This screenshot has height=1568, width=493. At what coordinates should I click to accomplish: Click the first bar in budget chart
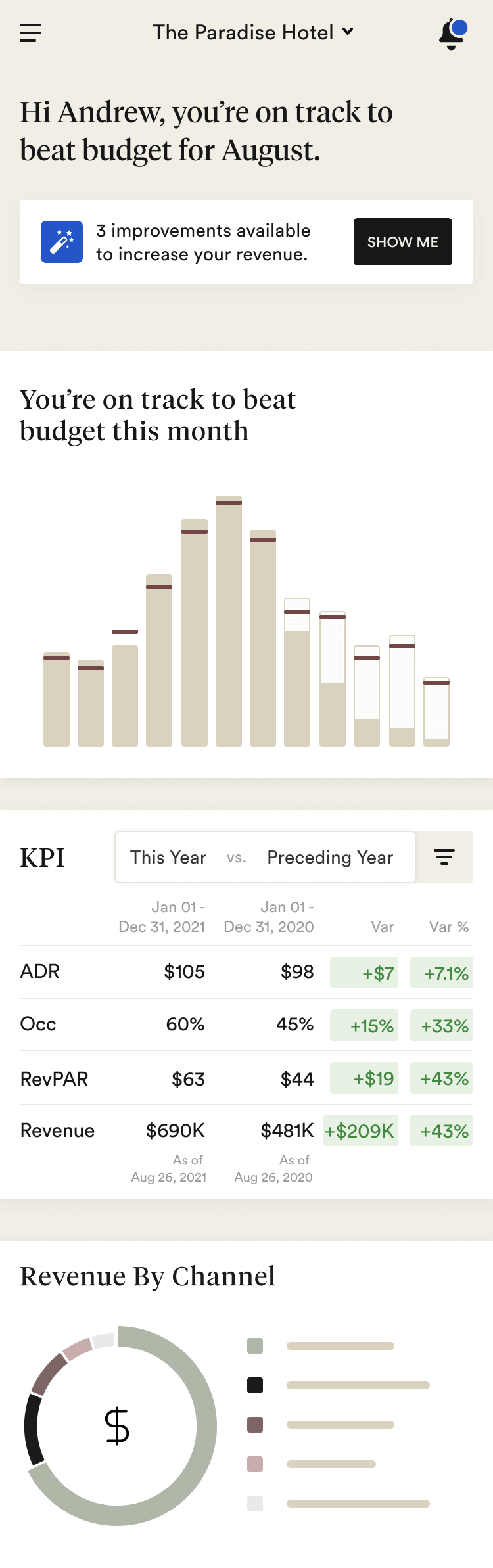click(x=57, y=699)
